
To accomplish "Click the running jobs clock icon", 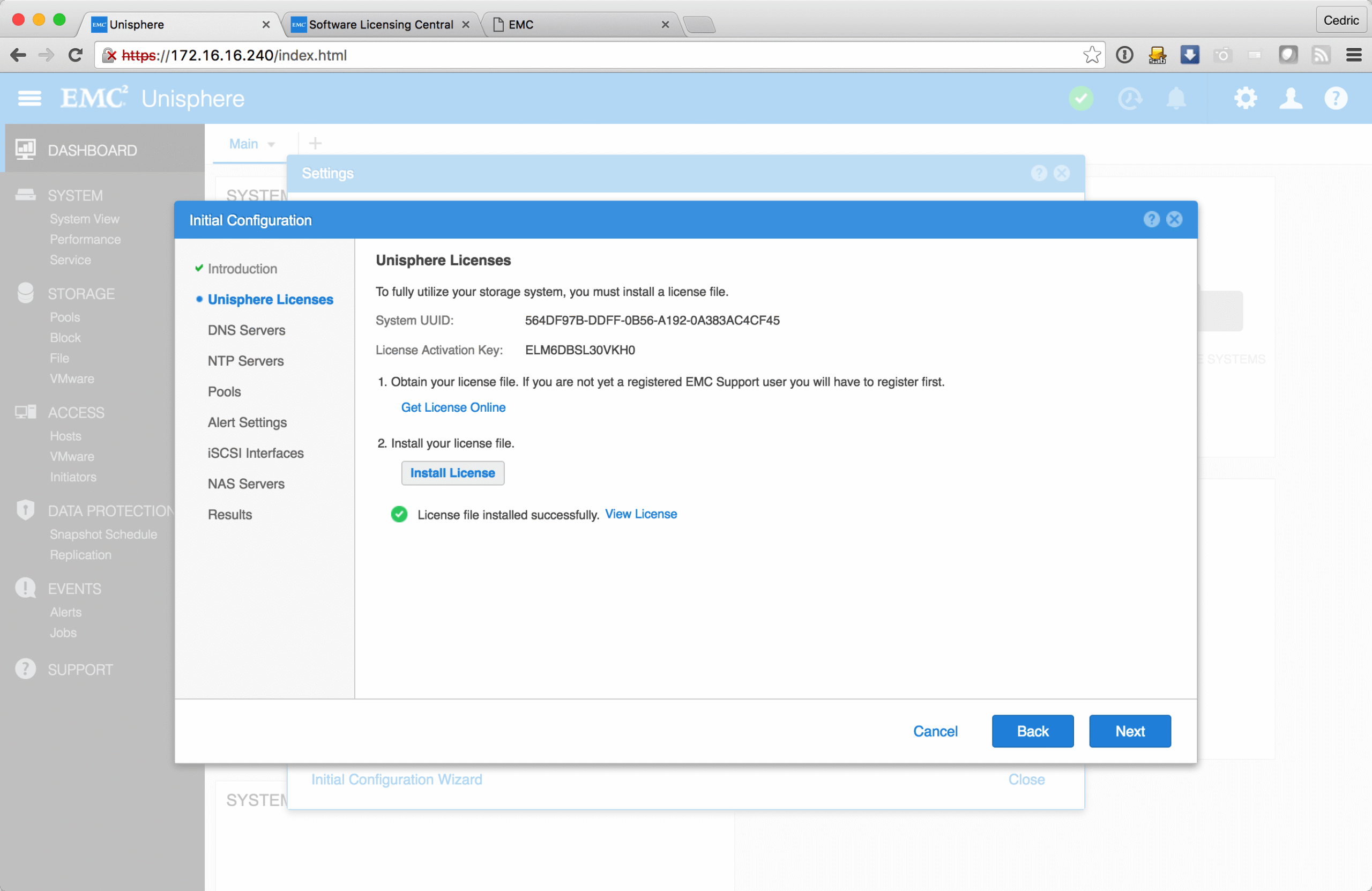I will (1129, 99).
